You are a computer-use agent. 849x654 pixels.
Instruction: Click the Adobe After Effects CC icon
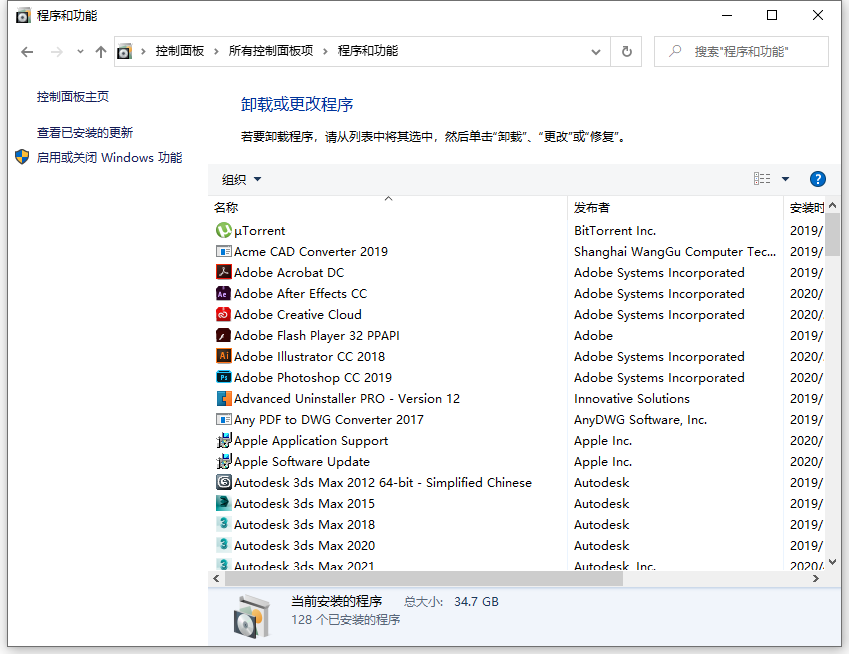pos(224,293)
